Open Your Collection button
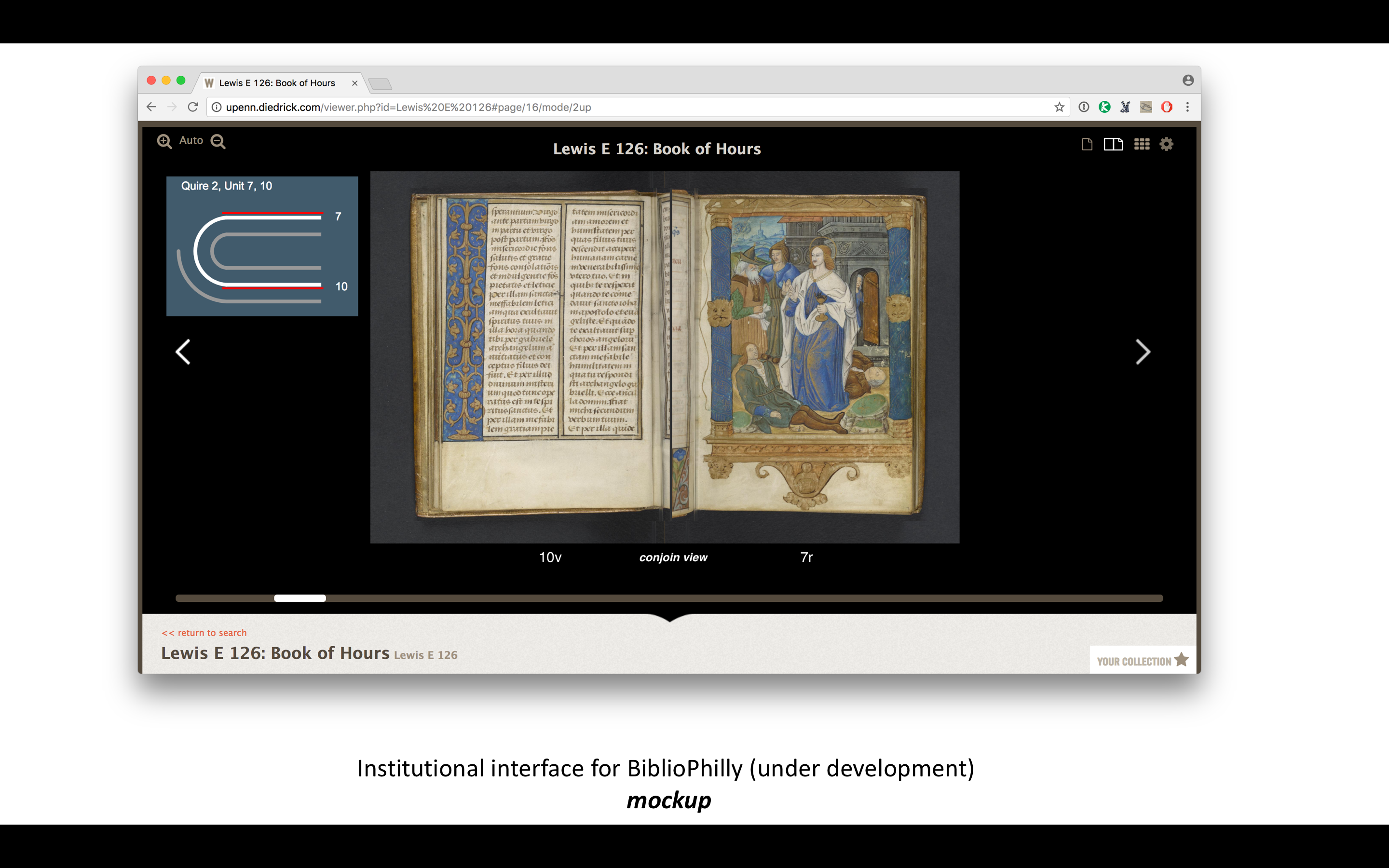 pos(1142,660)
